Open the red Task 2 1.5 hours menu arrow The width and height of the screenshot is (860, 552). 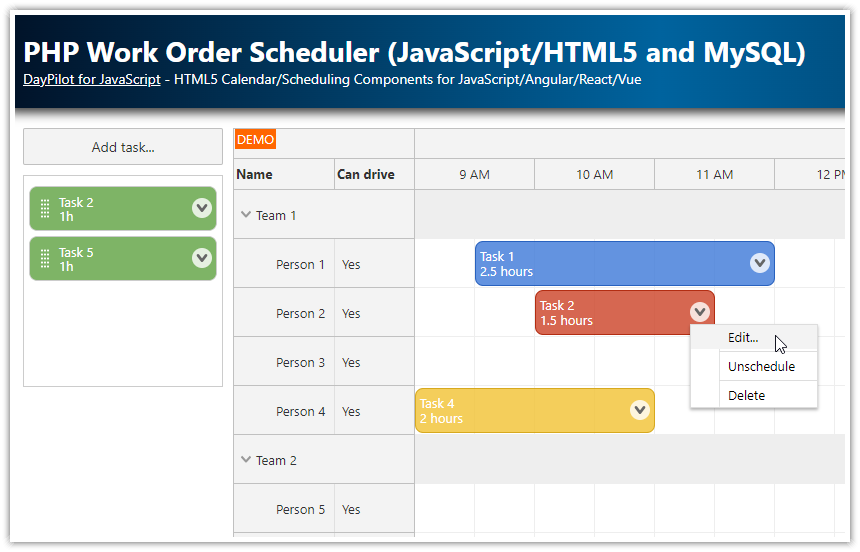click(x=700, y=312)
